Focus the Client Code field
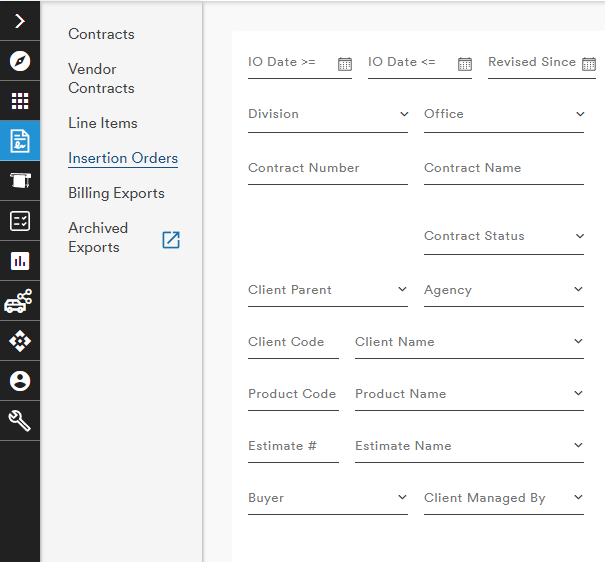This screenshot has width=605, height=562. 294,344
